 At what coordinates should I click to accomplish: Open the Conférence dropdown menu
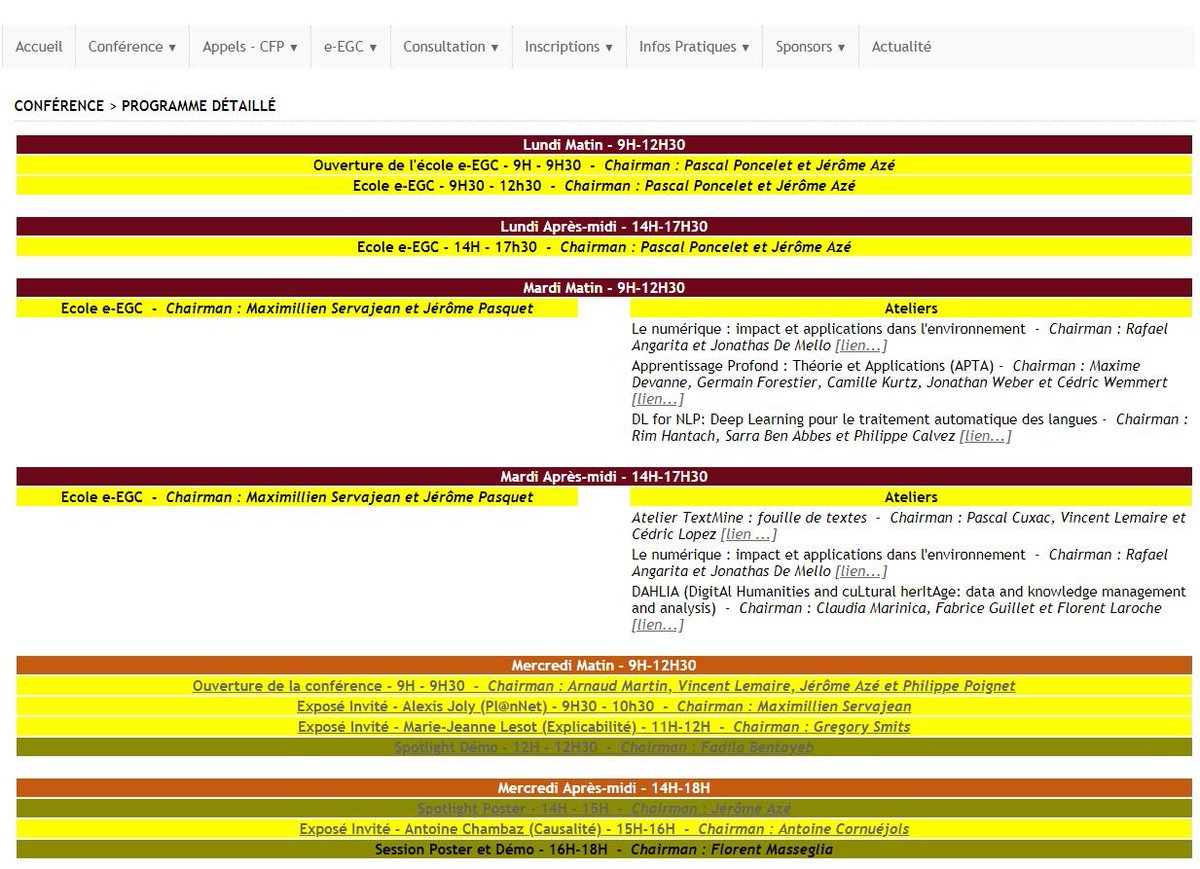[x=130, y=46]
